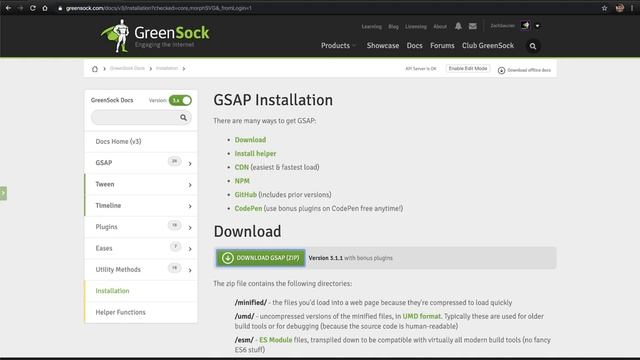Click Enable Edit Mode button
This screenshot has height=360, width=640.
(468, 69)
